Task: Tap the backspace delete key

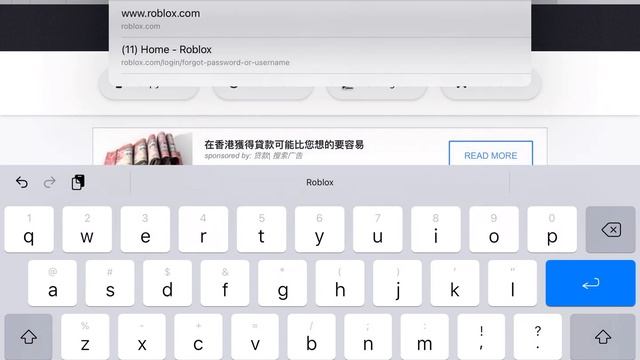Action: click(611, 230)
